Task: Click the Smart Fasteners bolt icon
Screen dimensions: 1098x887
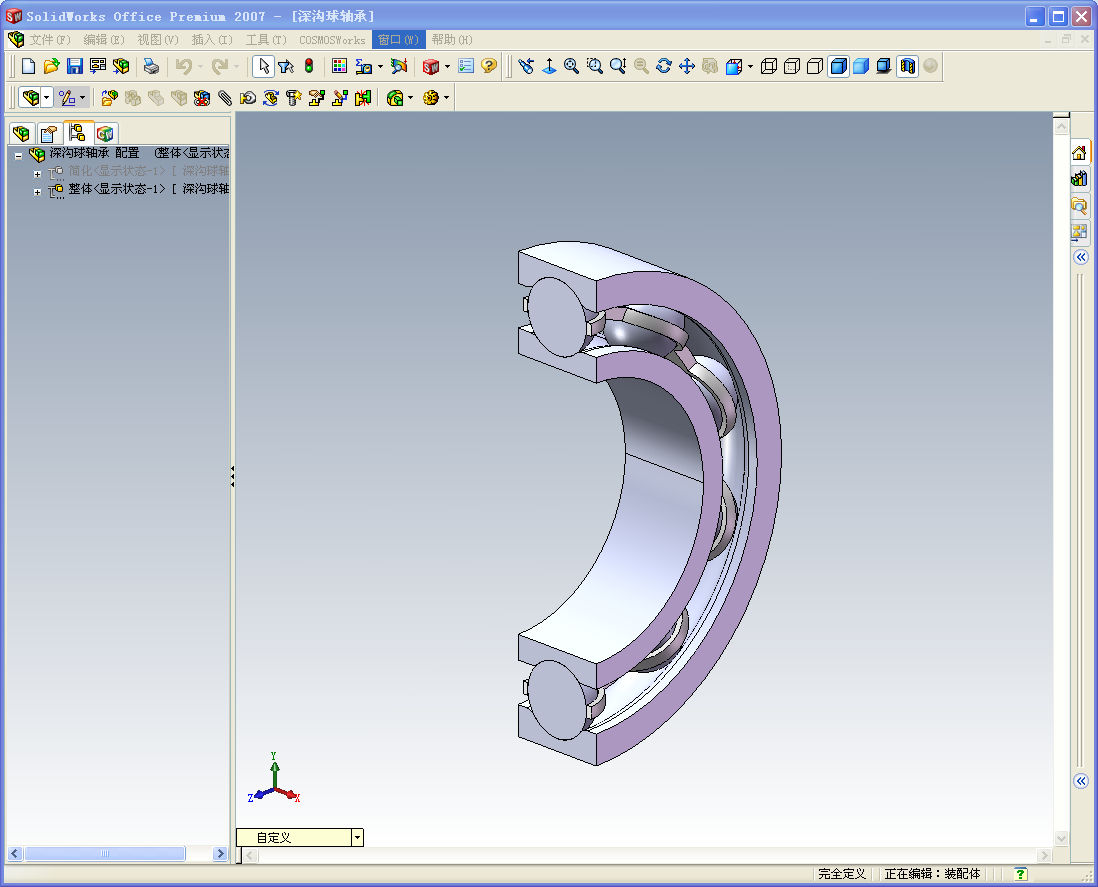Action: [x=293, y=98]
